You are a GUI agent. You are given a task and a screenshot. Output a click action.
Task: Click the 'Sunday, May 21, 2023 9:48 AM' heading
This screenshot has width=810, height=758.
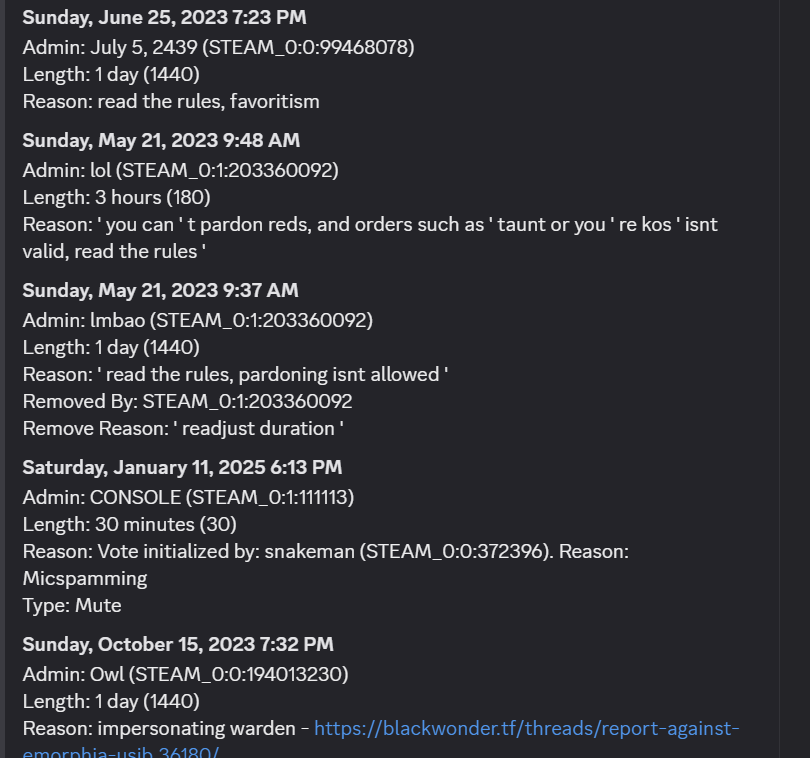pos(161,141)
